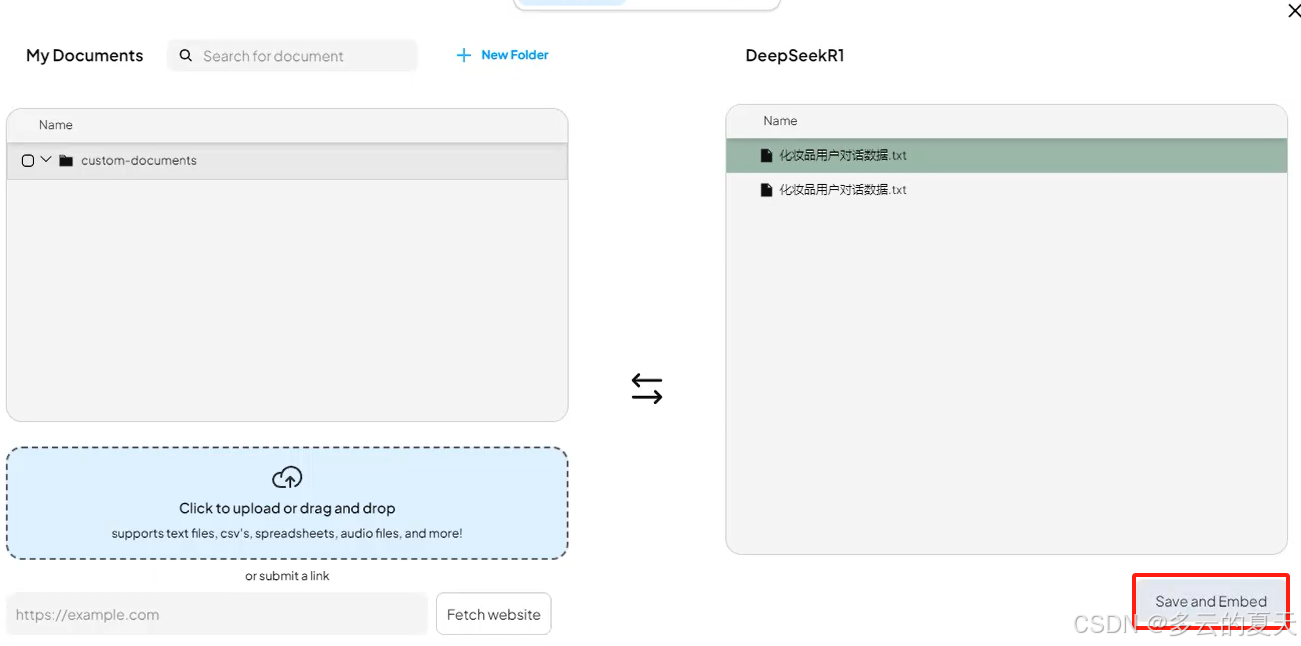This screenshot has width=1301, height=646.
Task: Select the unhighlighted 化妆品用户对话数据.txt row
Action: [1006, 189]
